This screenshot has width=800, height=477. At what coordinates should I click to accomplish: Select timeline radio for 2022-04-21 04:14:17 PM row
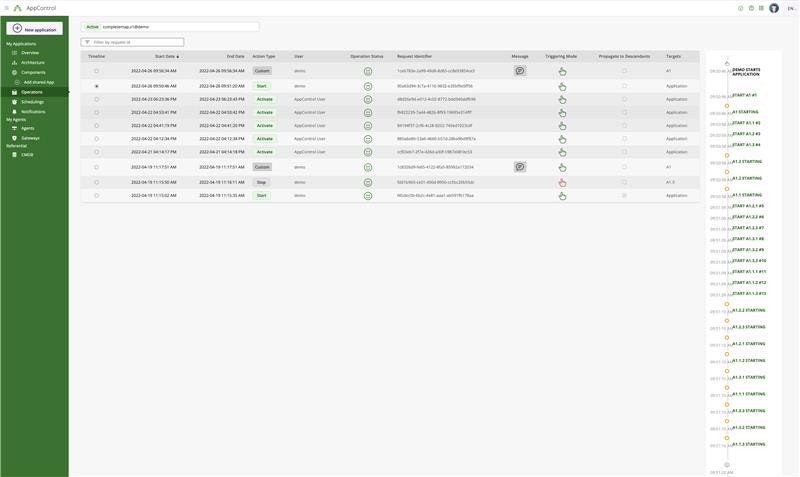click(x=96, y=152)
